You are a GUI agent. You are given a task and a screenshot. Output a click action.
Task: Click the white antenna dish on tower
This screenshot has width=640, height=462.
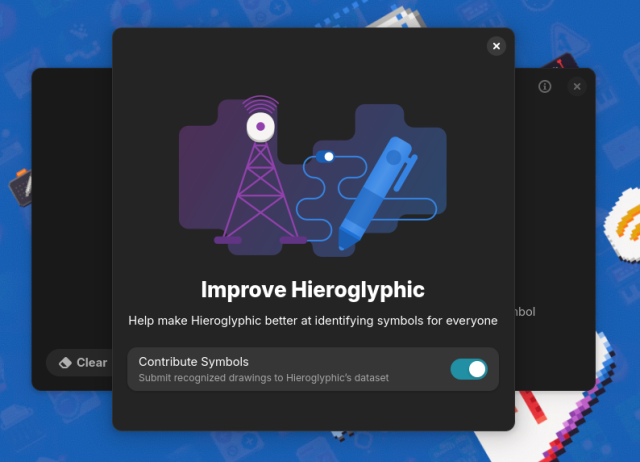pos(261,127)
